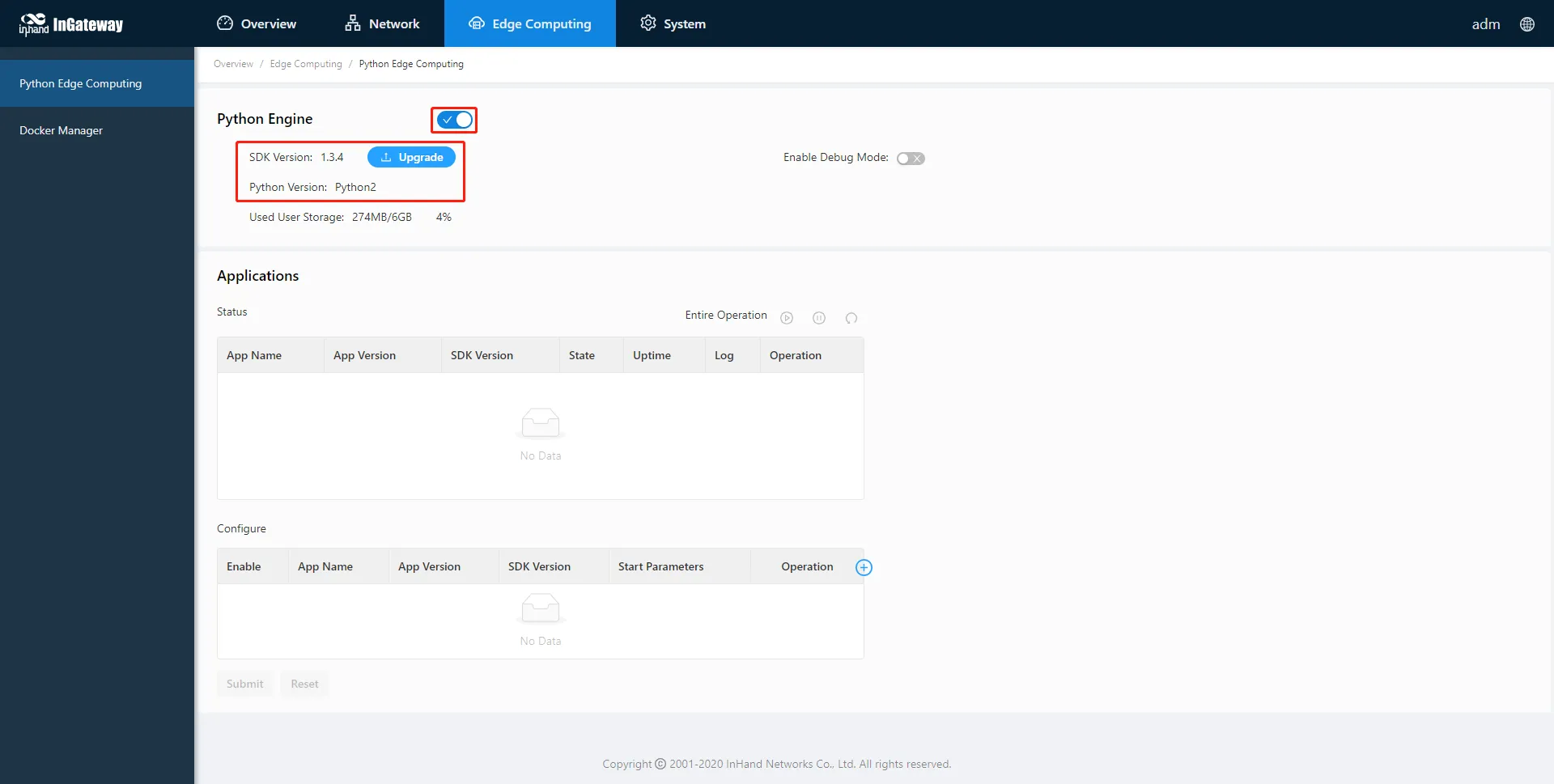
Task: Open the Network tab
Action: click(382, 23)
